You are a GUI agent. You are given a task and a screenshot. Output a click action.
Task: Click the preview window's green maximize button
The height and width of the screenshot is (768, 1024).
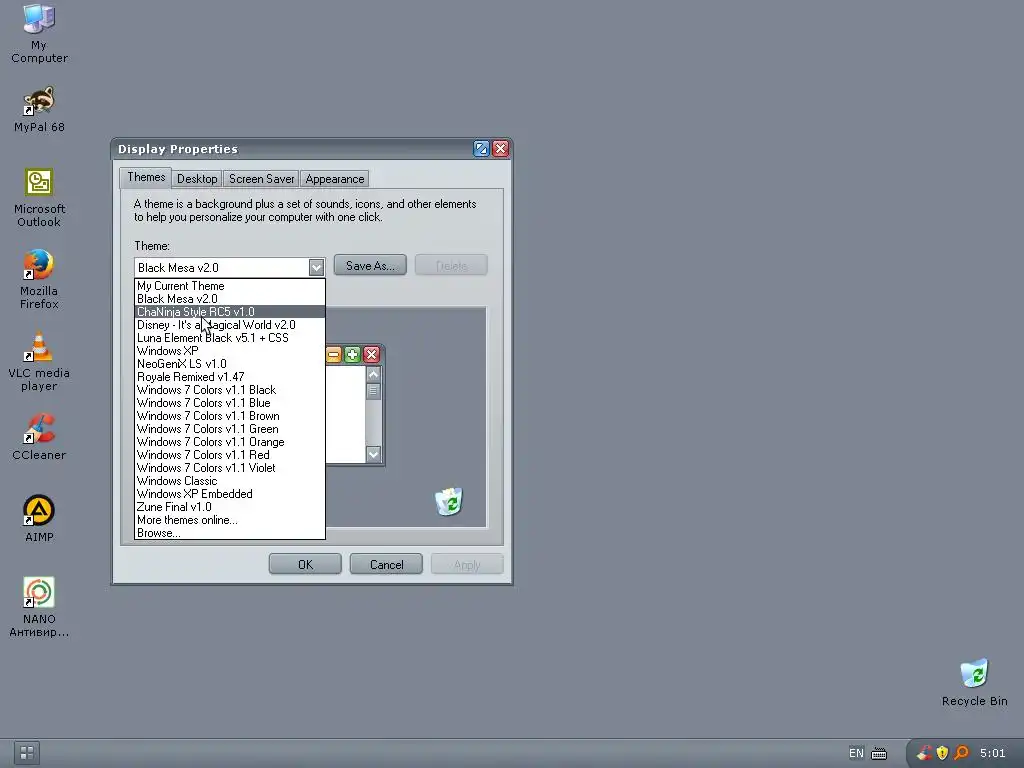click(x=353, y=355)
